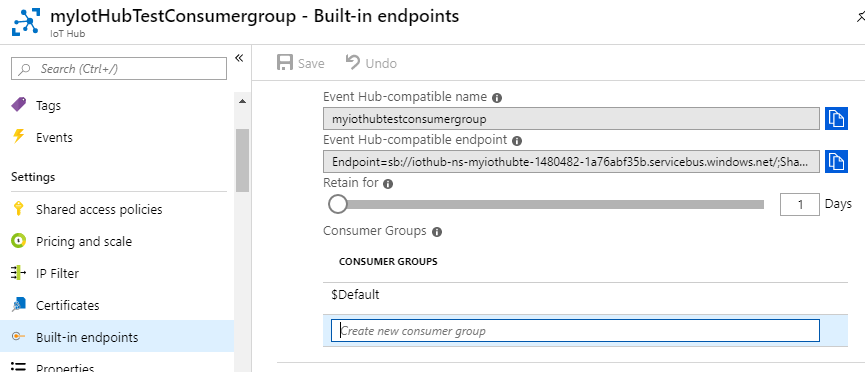The image size is (865, 372).
Task: Click the key icon for Shared access policies
Action: (19, 209)
